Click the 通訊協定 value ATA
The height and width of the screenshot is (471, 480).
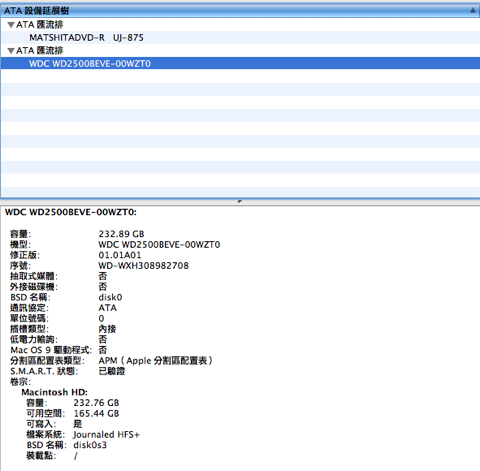108,308
